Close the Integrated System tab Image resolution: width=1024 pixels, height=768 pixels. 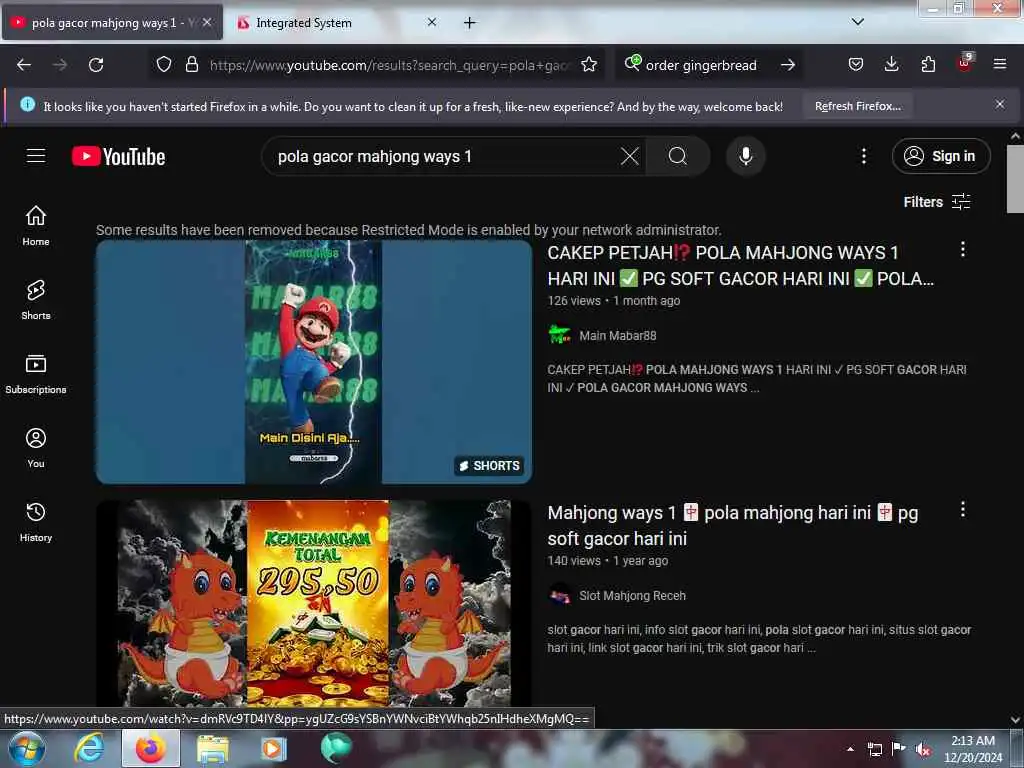click(x=432, y=22)
